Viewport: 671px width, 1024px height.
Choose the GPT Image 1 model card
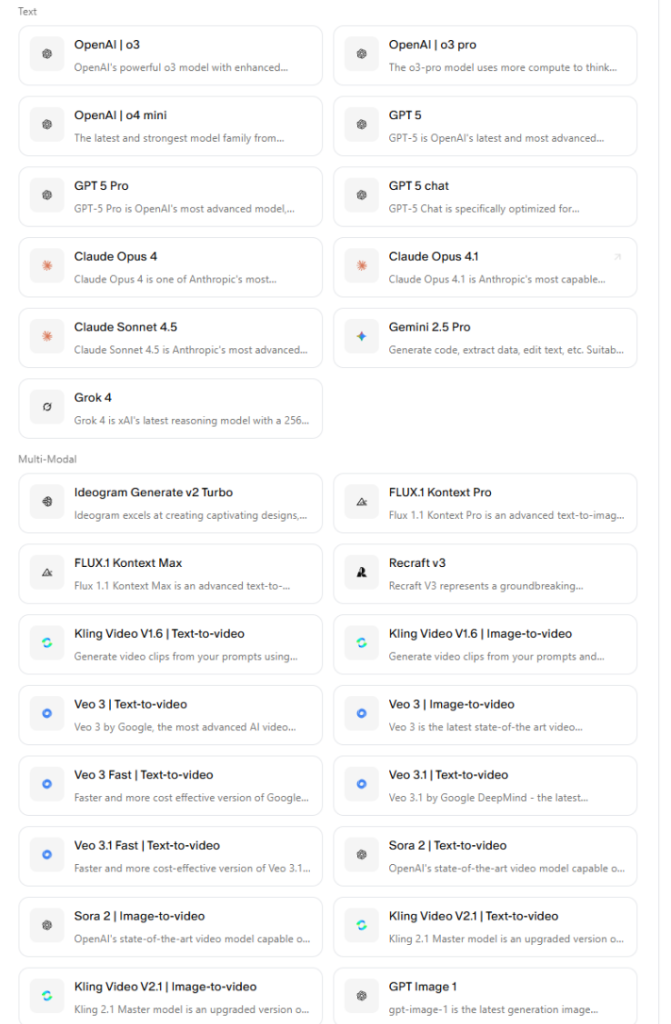485,995
